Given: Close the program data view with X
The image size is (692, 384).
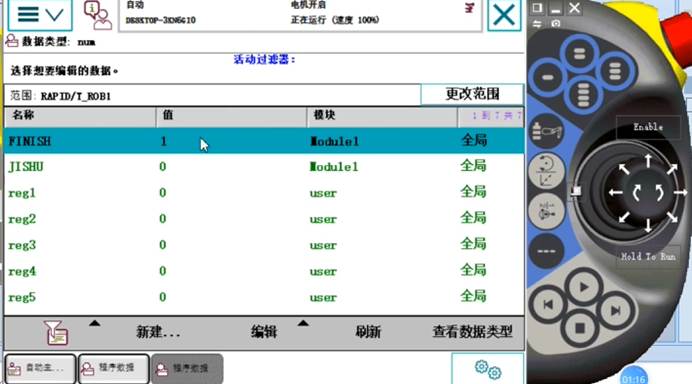Looking at the screenshot, I should [504, 15].
